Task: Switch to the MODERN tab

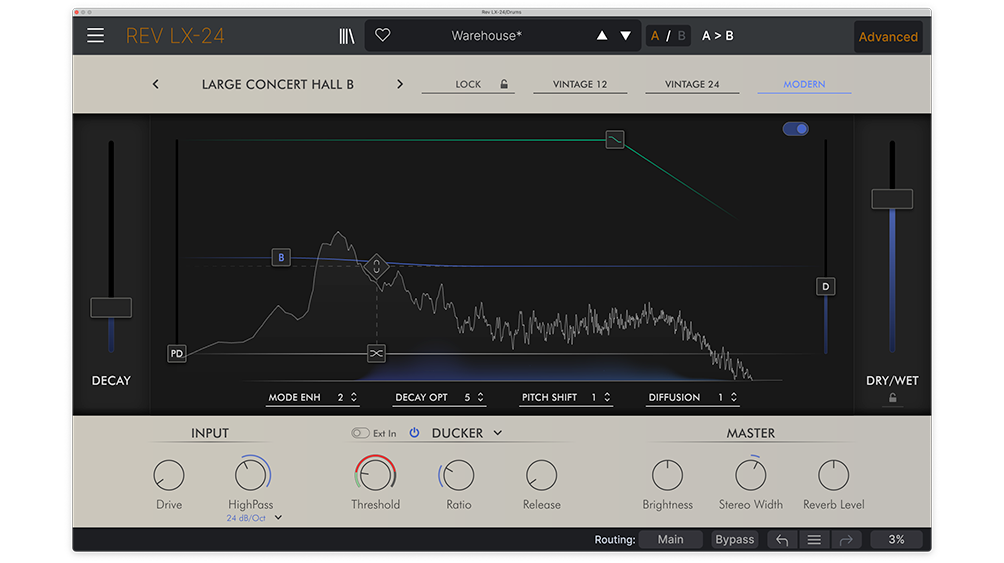Action: click(804, 85)
